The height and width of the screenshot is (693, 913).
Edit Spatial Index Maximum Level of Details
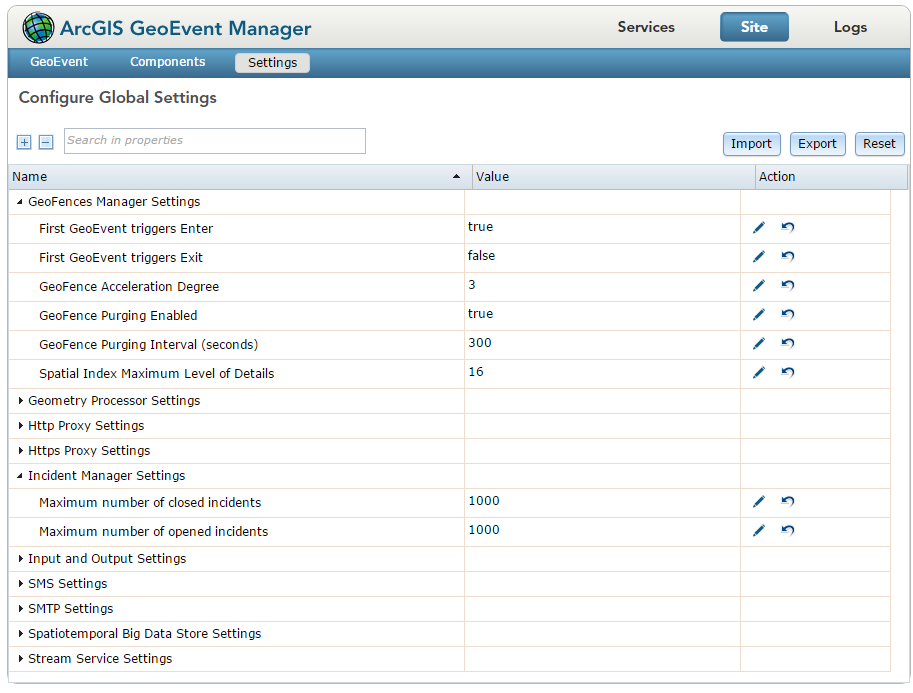coord(759,373)
